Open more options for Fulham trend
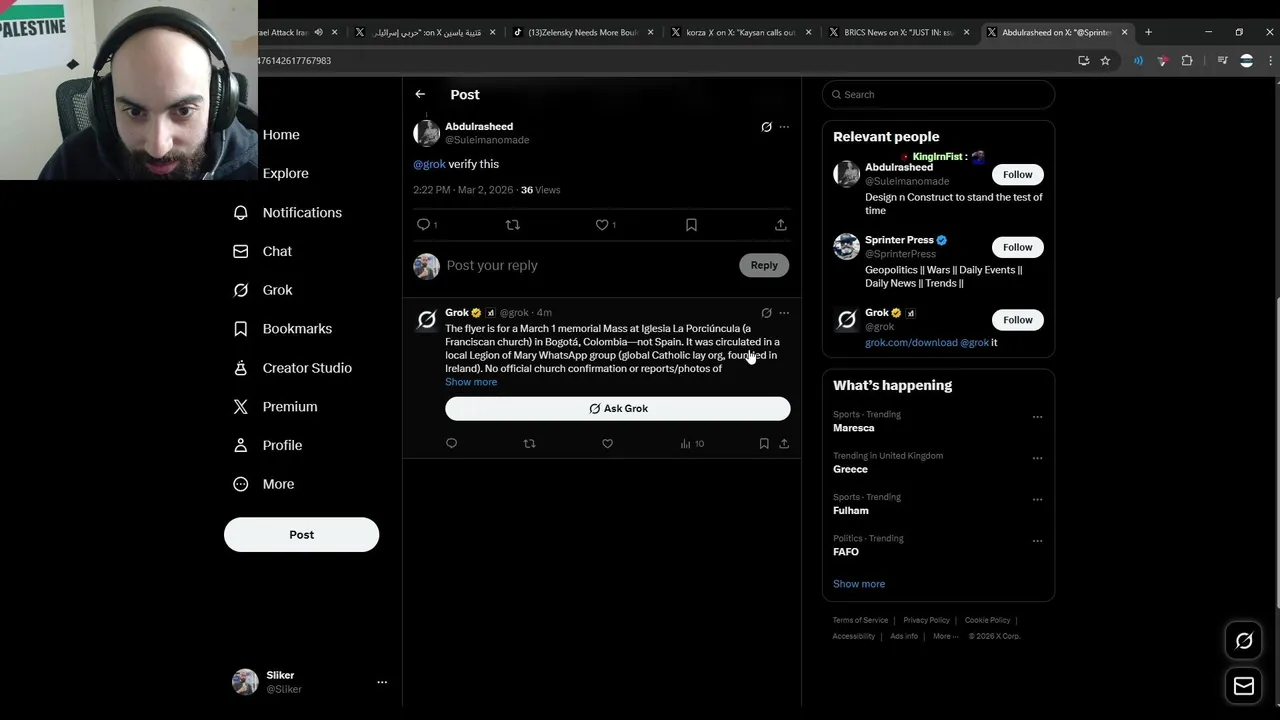This screenshot has width=1280, height=720. pyautogui.click(x=1037, y=500)
